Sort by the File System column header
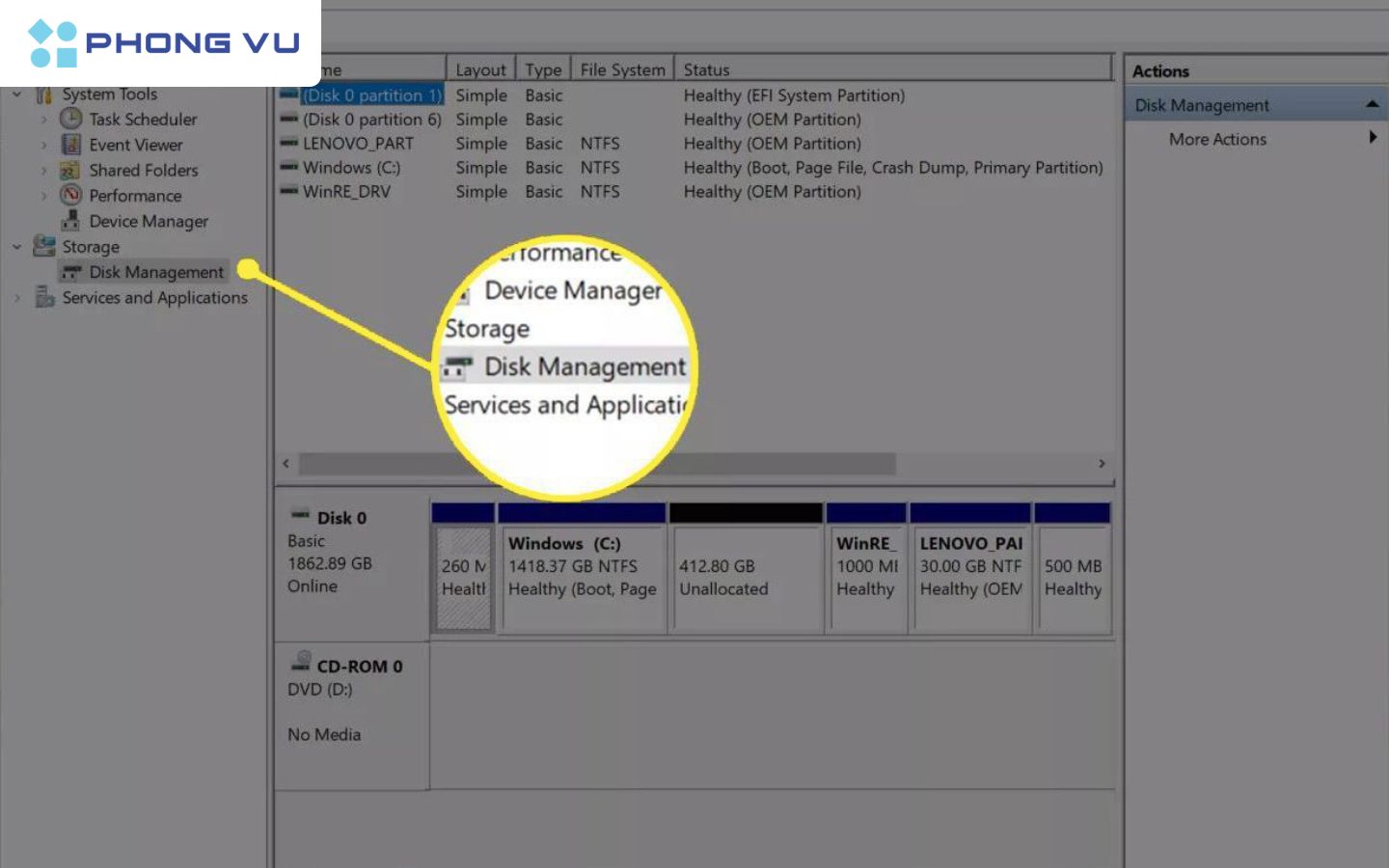Screen dimensions: 1389x868 coord(622,69)
